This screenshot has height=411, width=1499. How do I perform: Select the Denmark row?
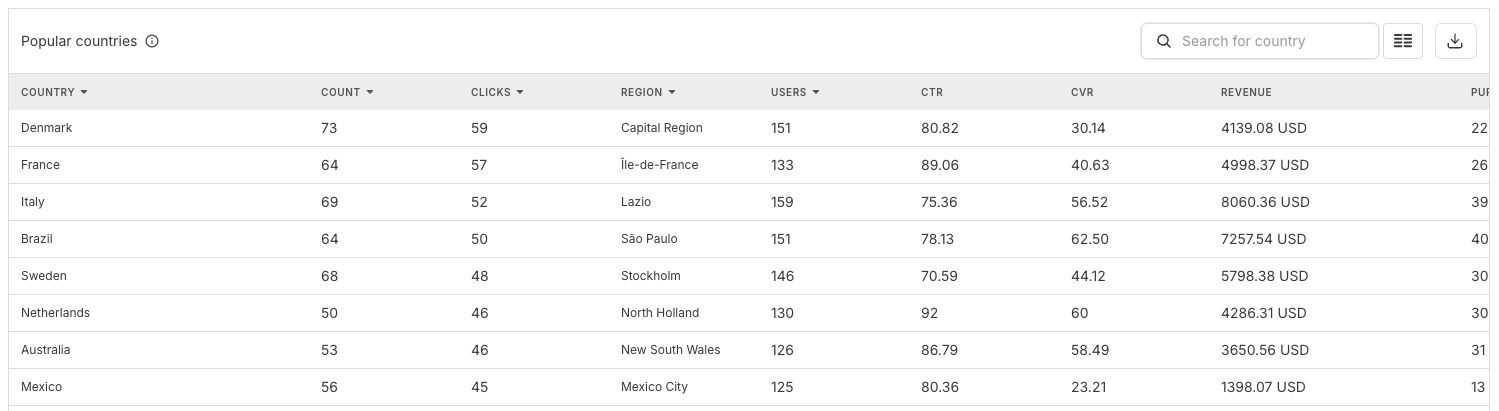click(x=47, y=128)
